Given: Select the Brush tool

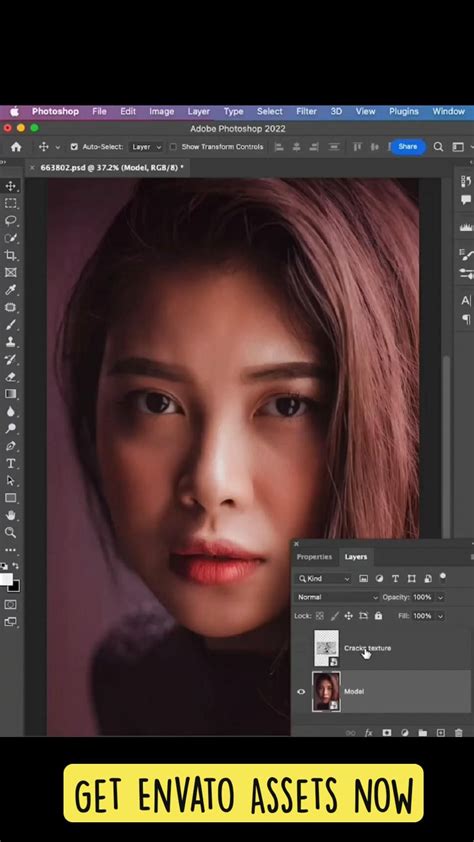Looking at the screenshot, I should click(10, 324).
